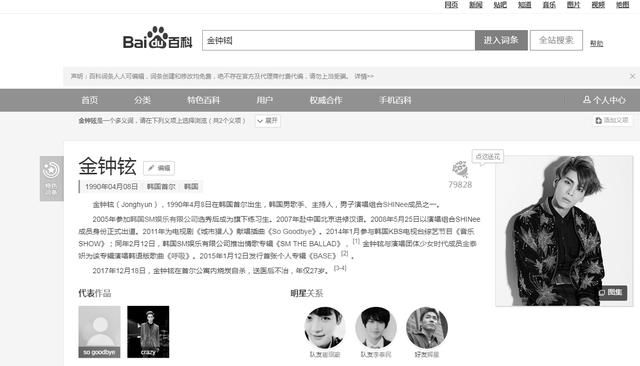Open the 详情 link in the notice bar
Viewport: 640px width, 366px height.
(364, 76)
